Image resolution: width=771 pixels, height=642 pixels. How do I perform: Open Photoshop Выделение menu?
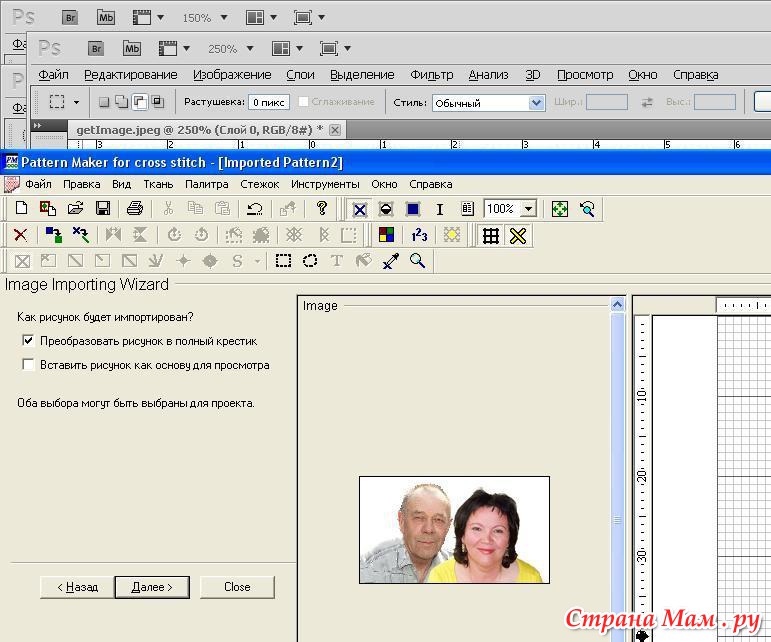tap(362, 75)
